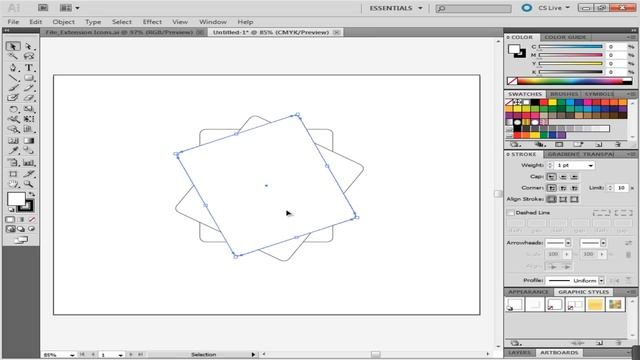640x360 pixels.
Task: Choose Round Join corner option
Action: tap(563, 188)
